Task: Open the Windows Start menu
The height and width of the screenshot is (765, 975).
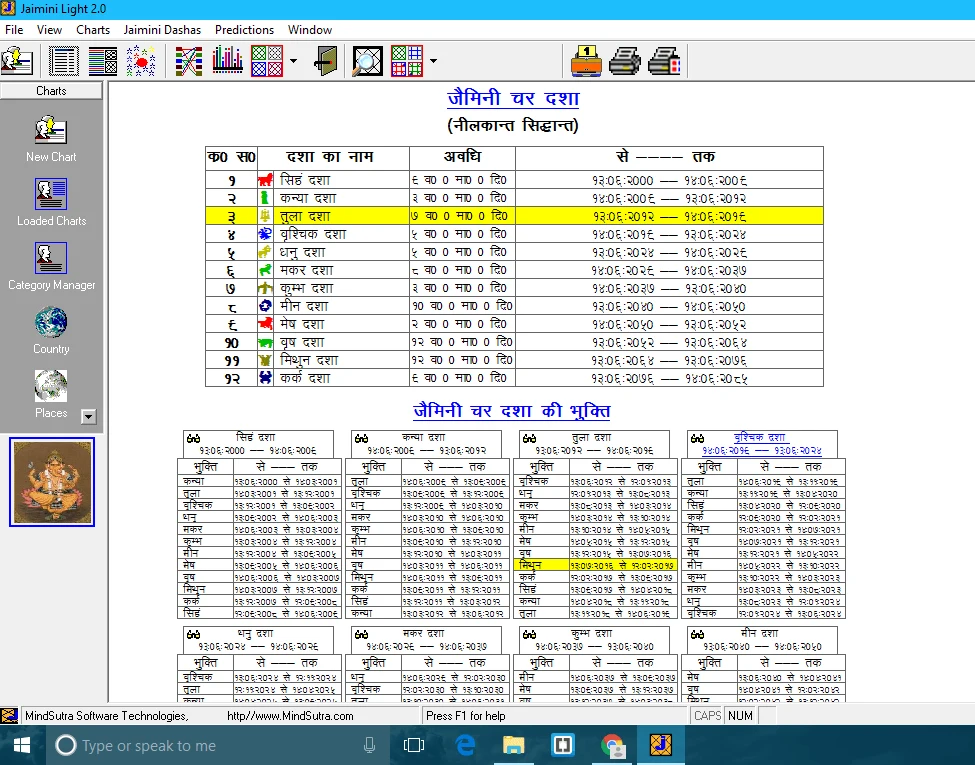Action: pyautogui.click(x=22, y=745)
